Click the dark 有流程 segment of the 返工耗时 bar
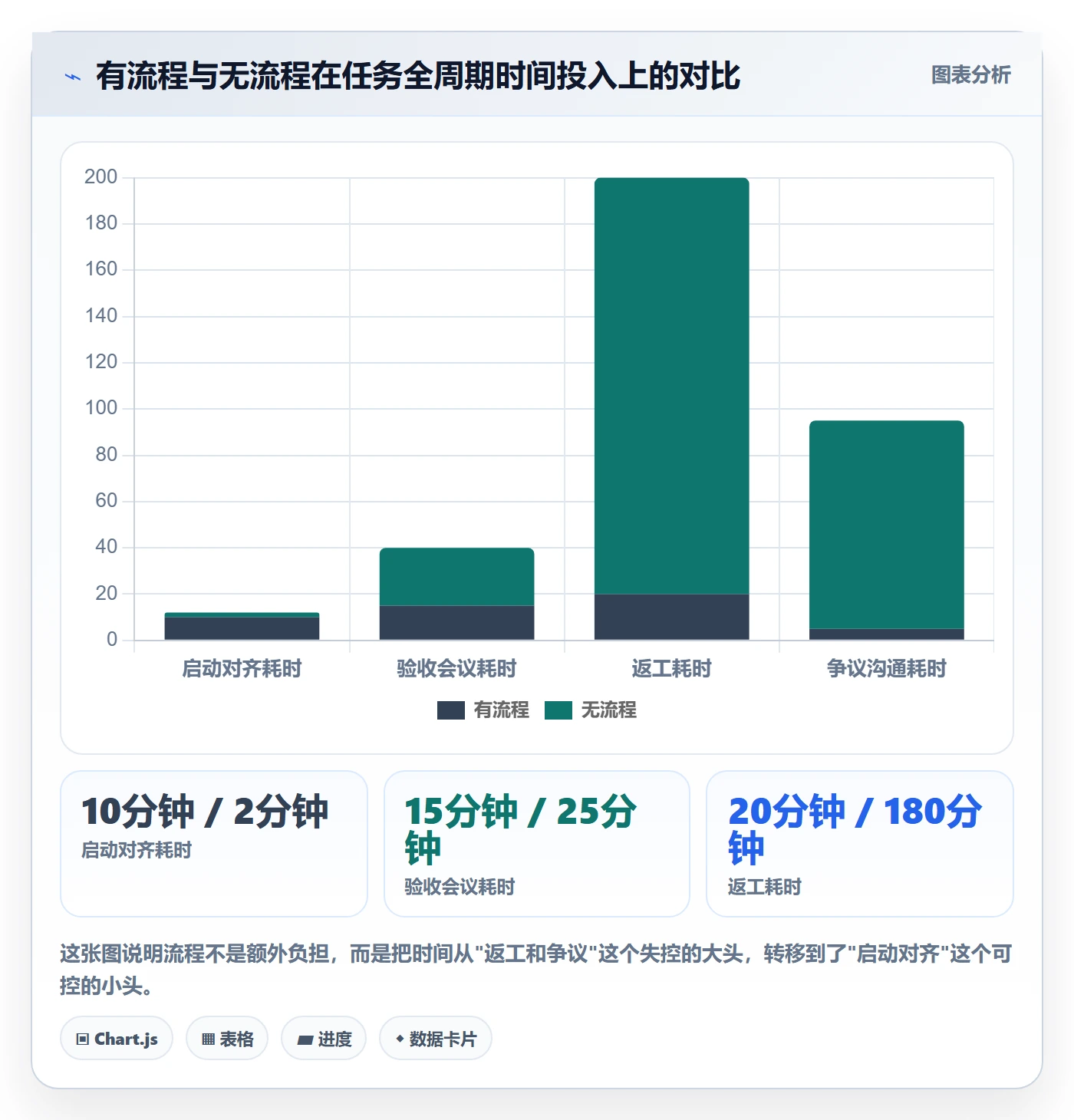This screenshot has height=1120, width=1074. tap(672, 617)
